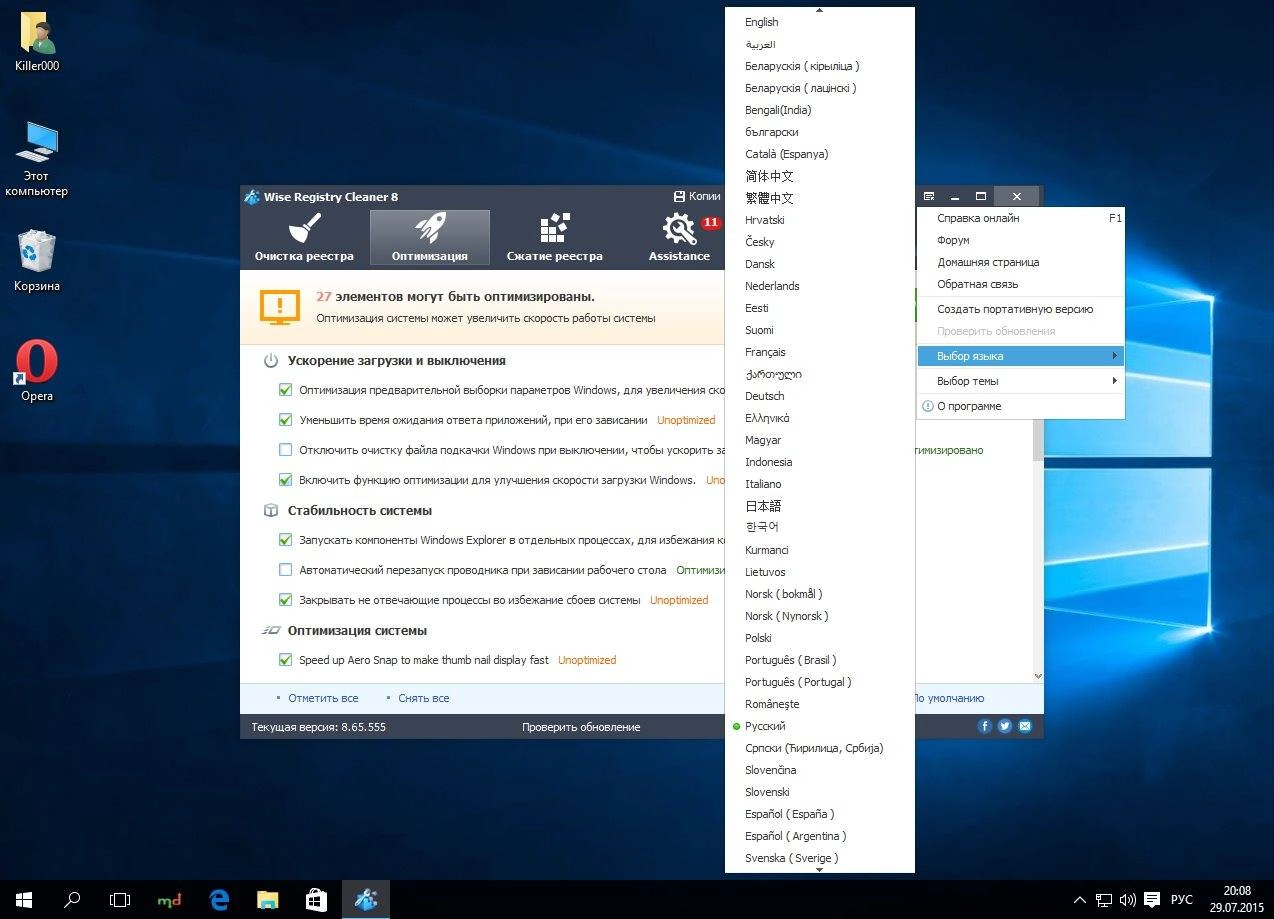Show hidden tray icons chevron
Viewport: 1274px width, 919px height.
click(x=1080, y=900)
